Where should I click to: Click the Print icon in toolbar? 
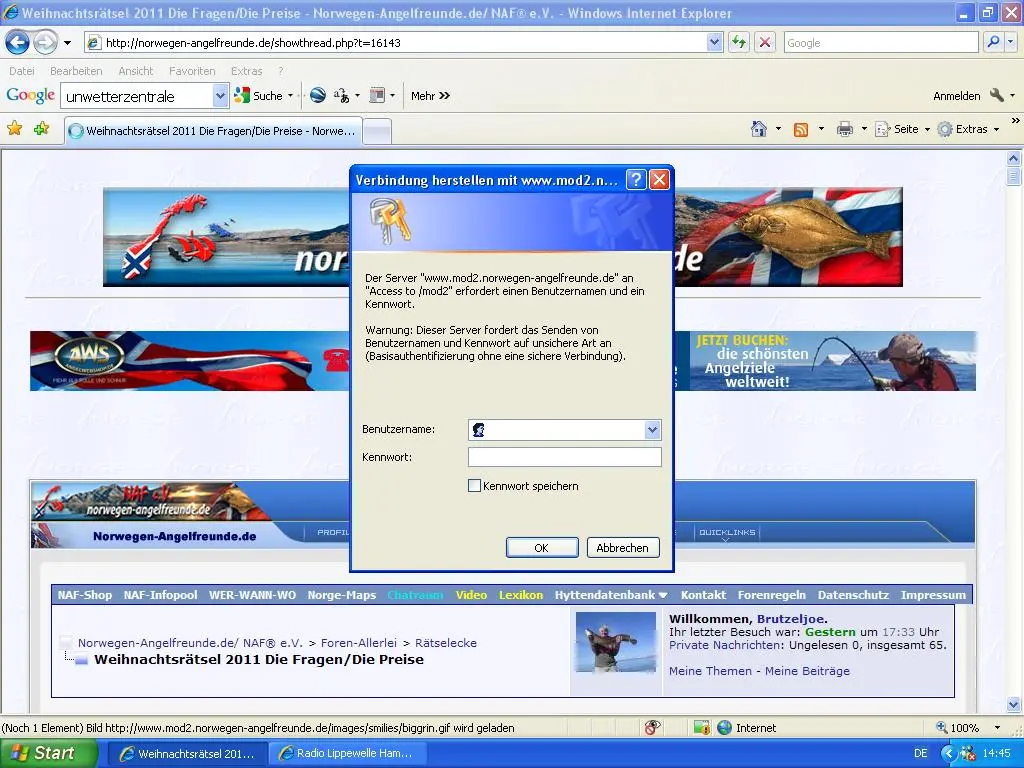(x=844, y=129)
